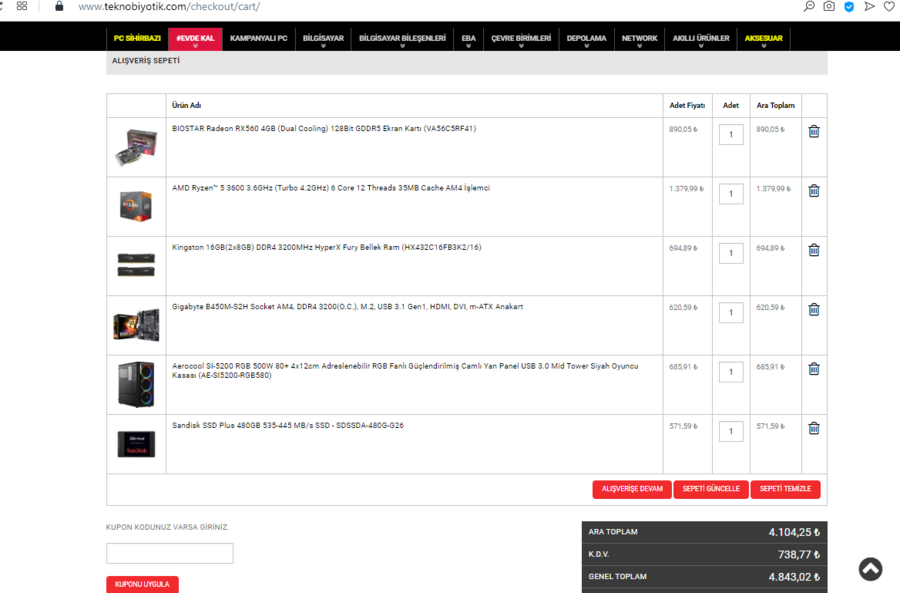Image resolution: width=900 pixels, height=593 pixels.
Task: Open BIOSTAR Radeon RX560 product thumbnail
Action: (x=136, y=147)
